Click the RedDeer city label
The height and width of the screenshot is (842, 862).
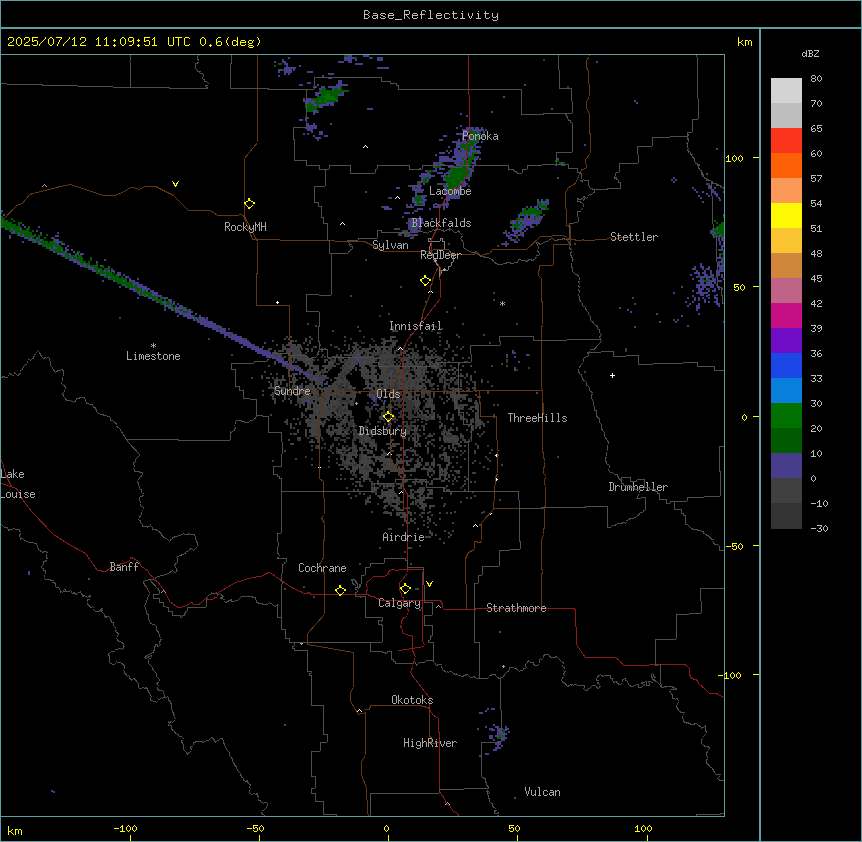[x=440, y=255]
